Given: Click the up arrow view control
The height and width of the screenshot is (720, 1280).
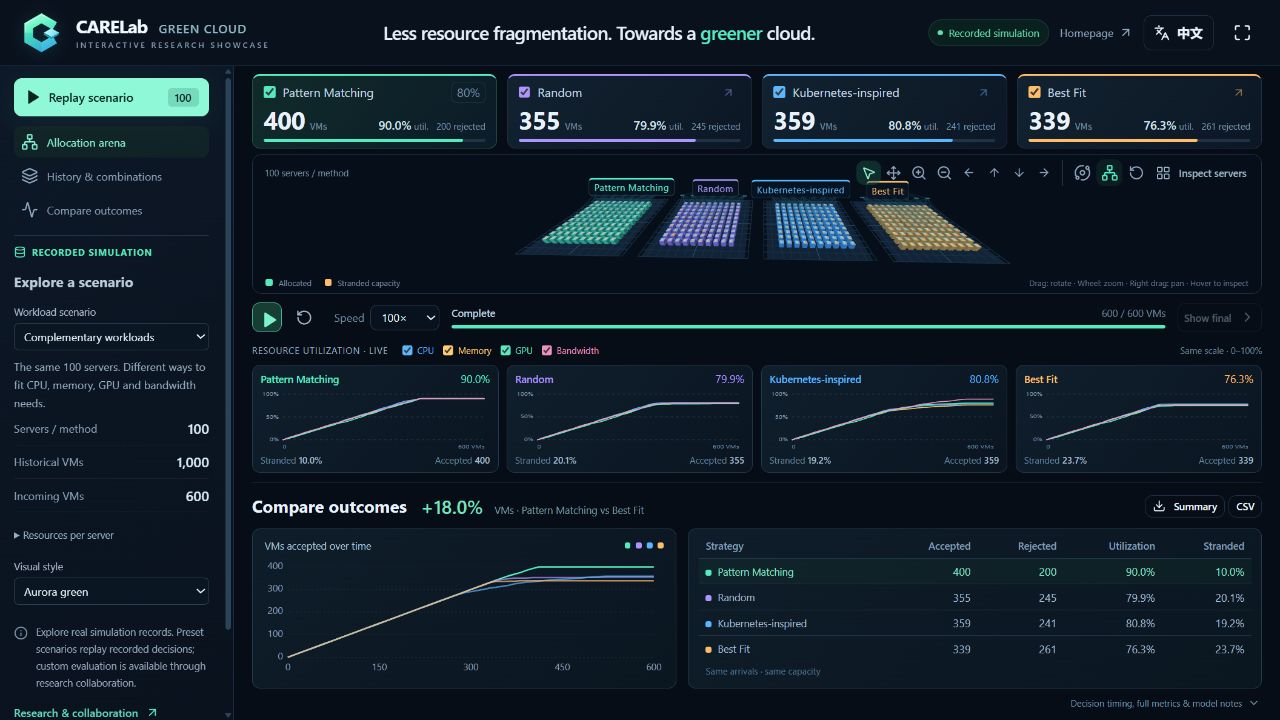Looking at the screenshot, I should 994,173.
